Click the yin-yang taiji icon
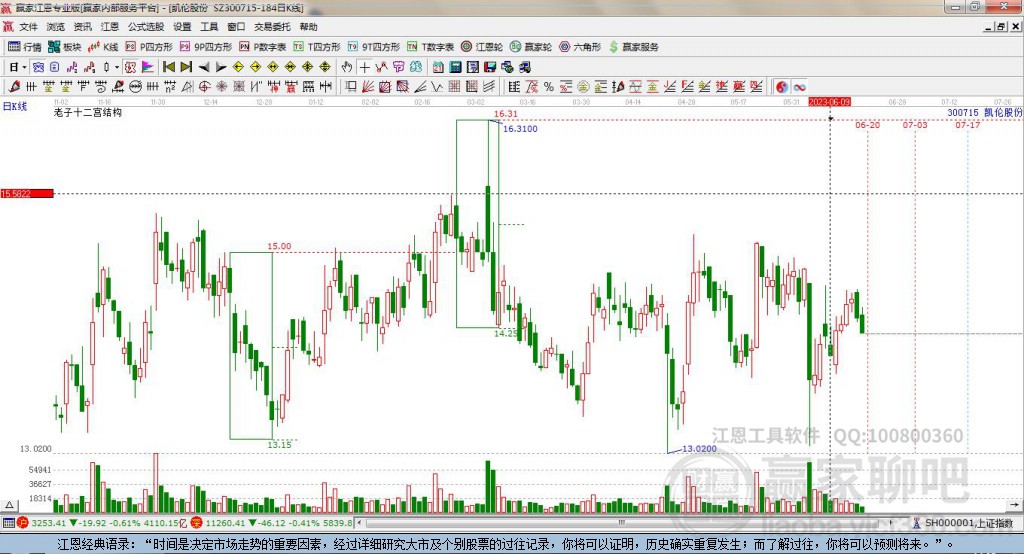 [781, 86]
